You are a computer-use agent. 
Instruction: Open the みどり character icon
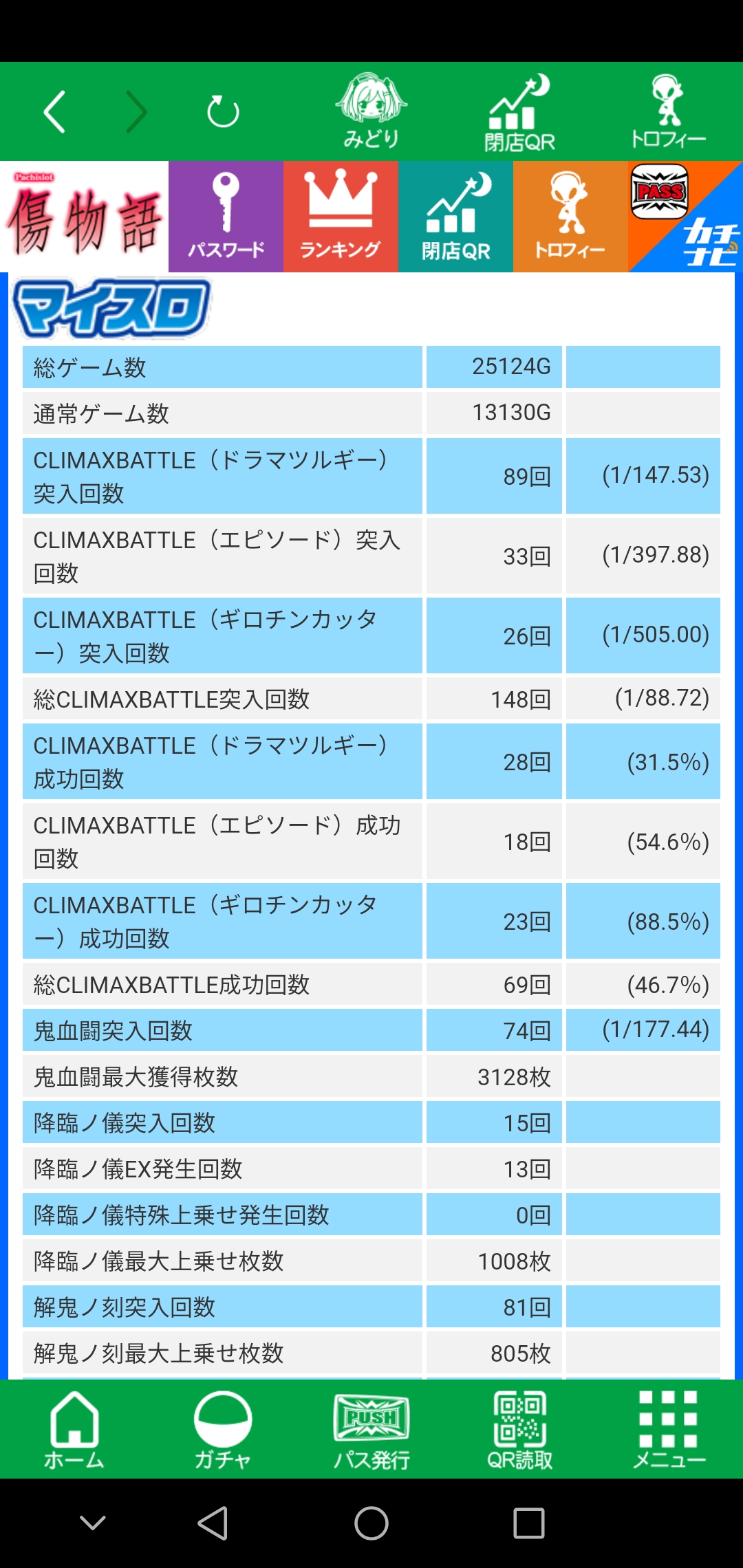pyautogui.click(x=371, y=111)
